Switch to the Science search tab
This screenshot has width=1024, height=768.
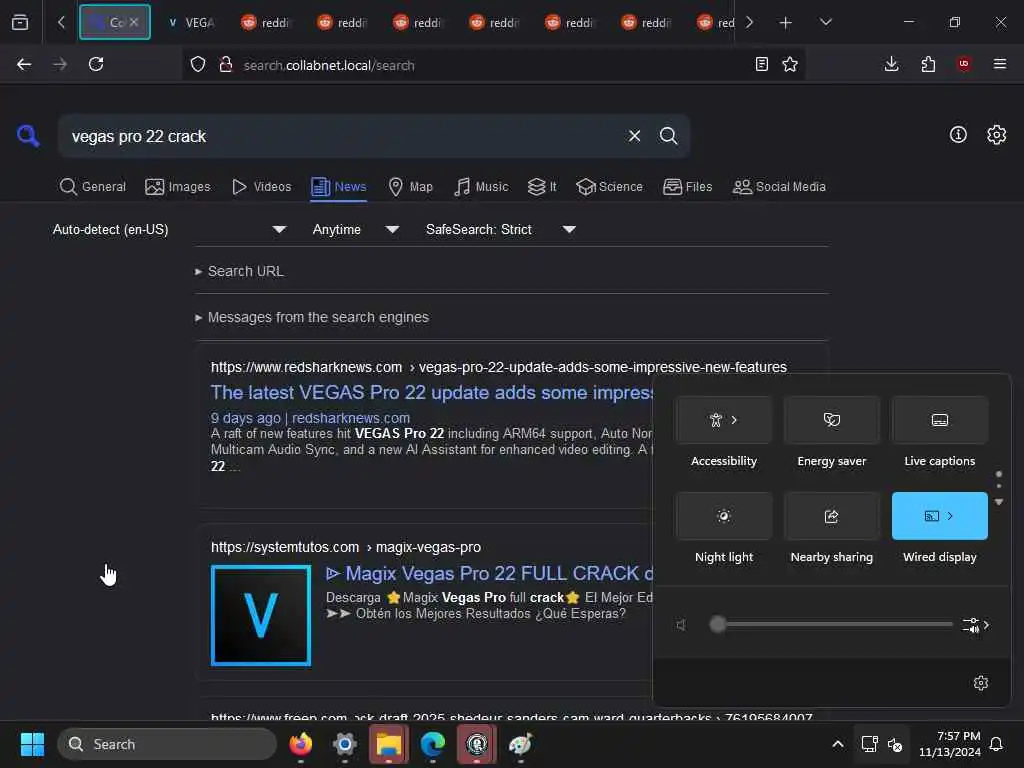(x=609, y=187)
